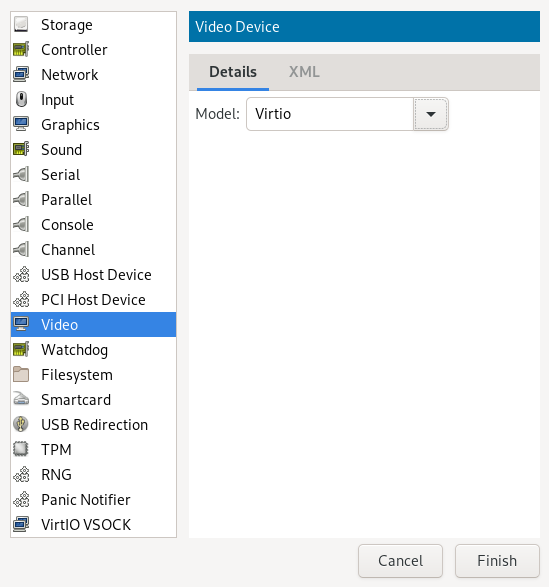549x587 pixels.
Task: Switch to the XML tab
Action: (x=304, y=72)
